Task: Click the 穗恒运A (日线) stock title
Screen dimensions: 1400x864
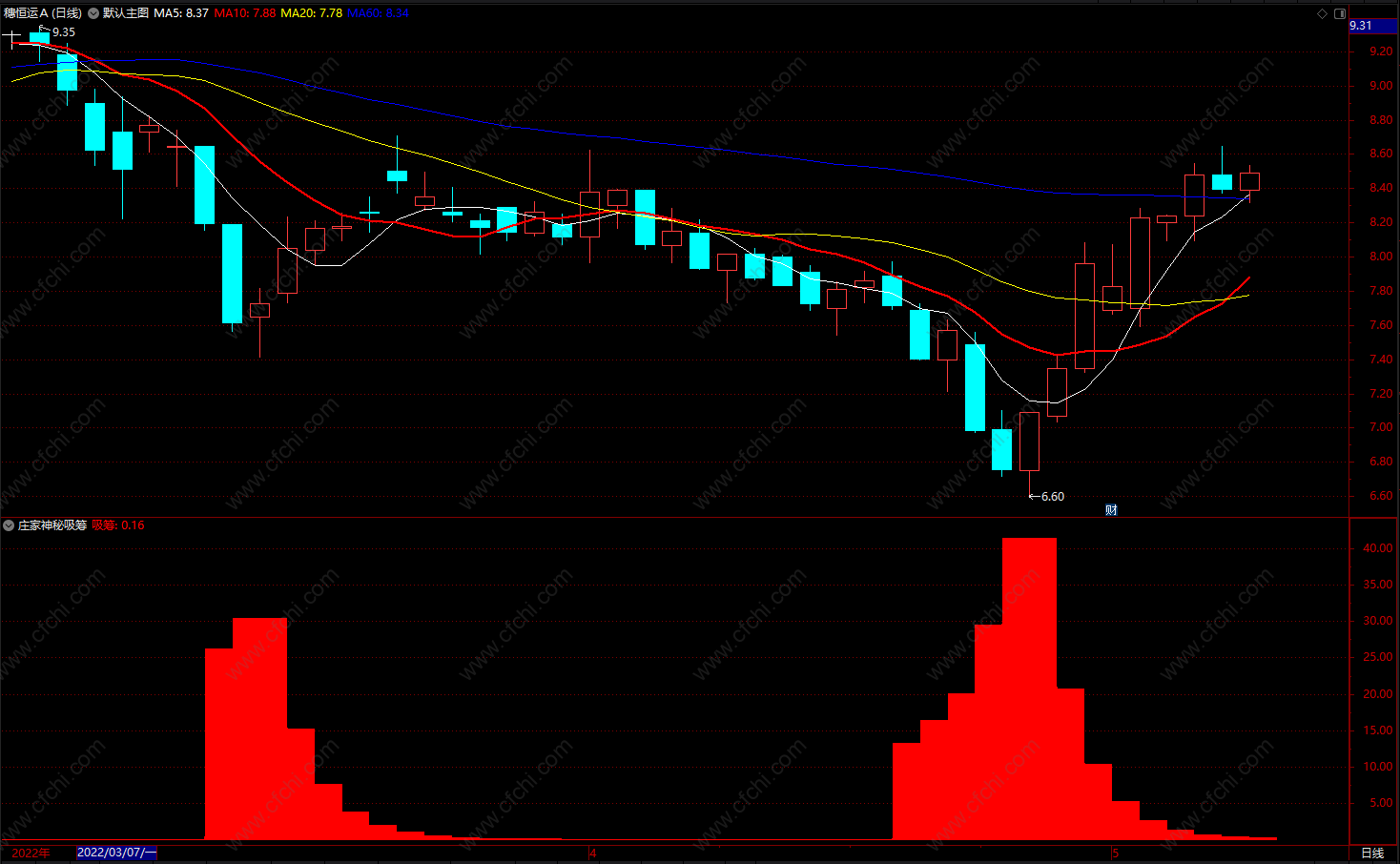Action: pos(43,13)
